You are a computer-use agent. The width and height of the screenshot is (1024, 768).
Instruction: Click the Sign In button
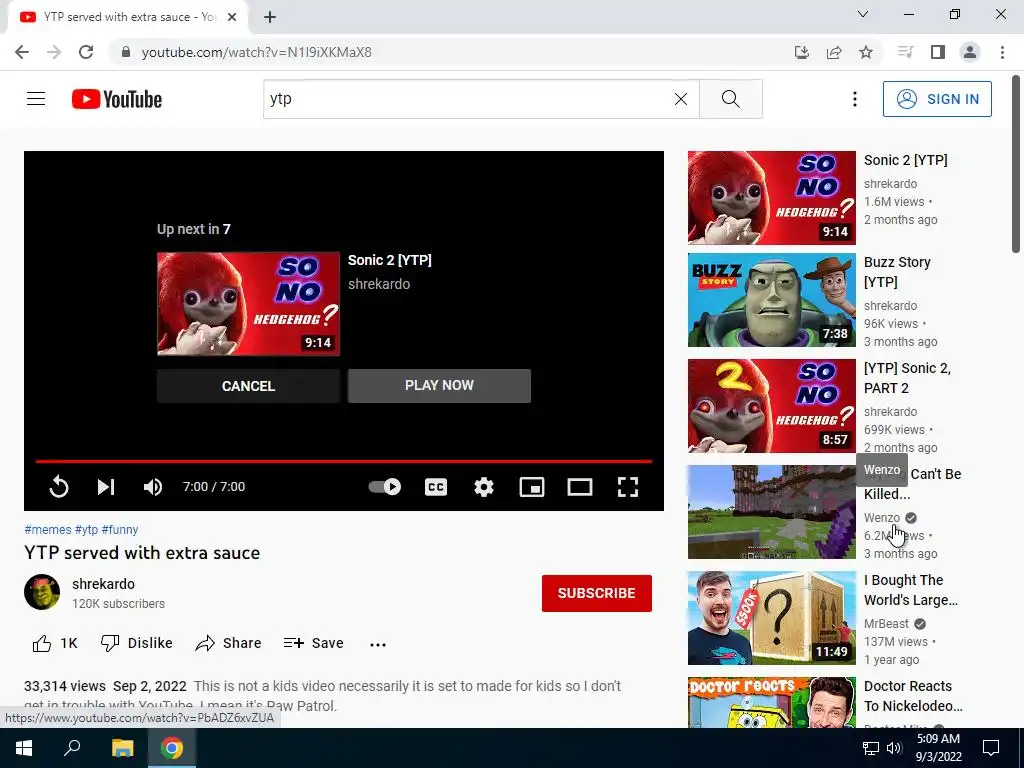click(937, 99)
